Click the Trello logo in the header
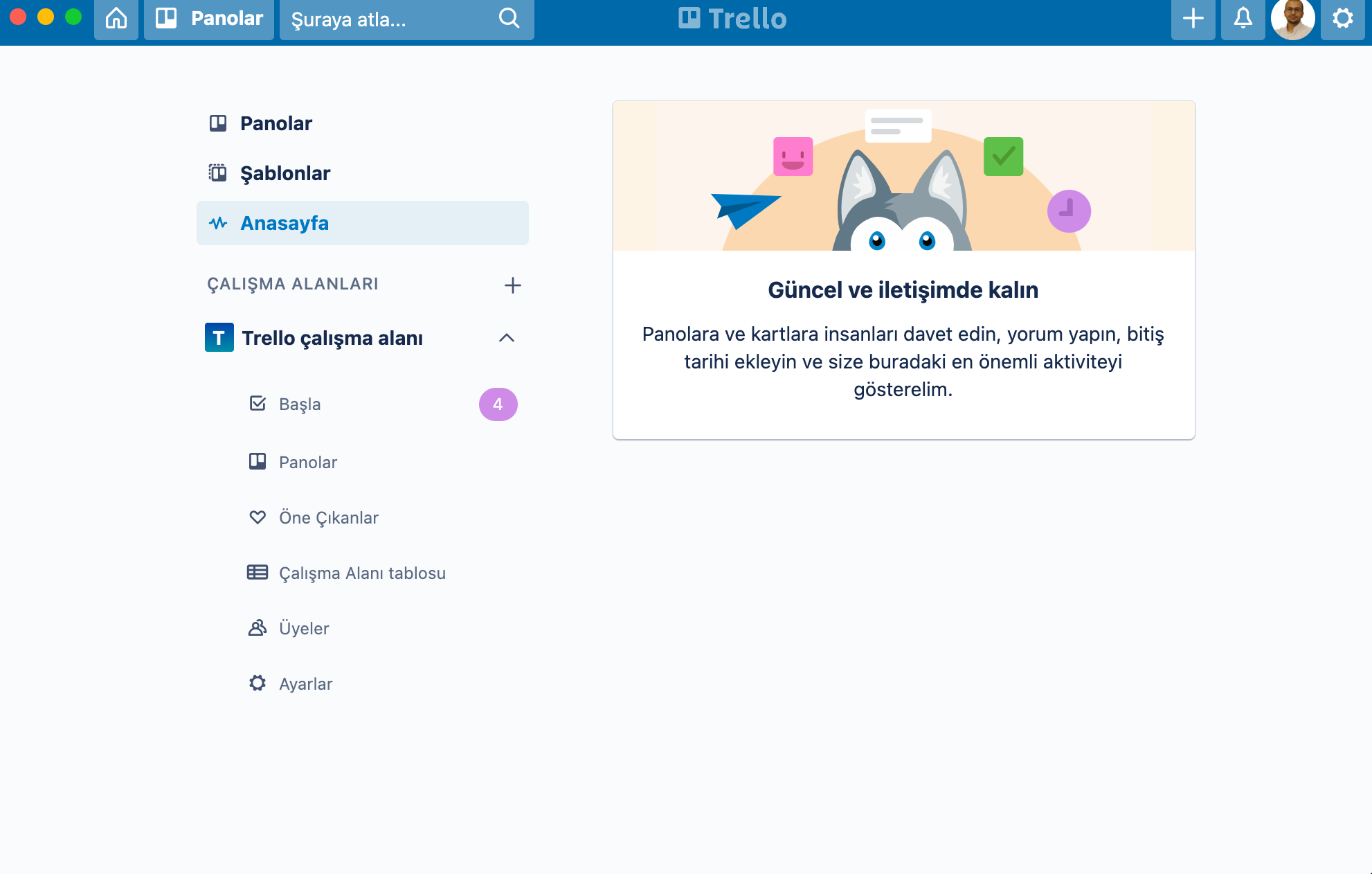 [732, 19]
